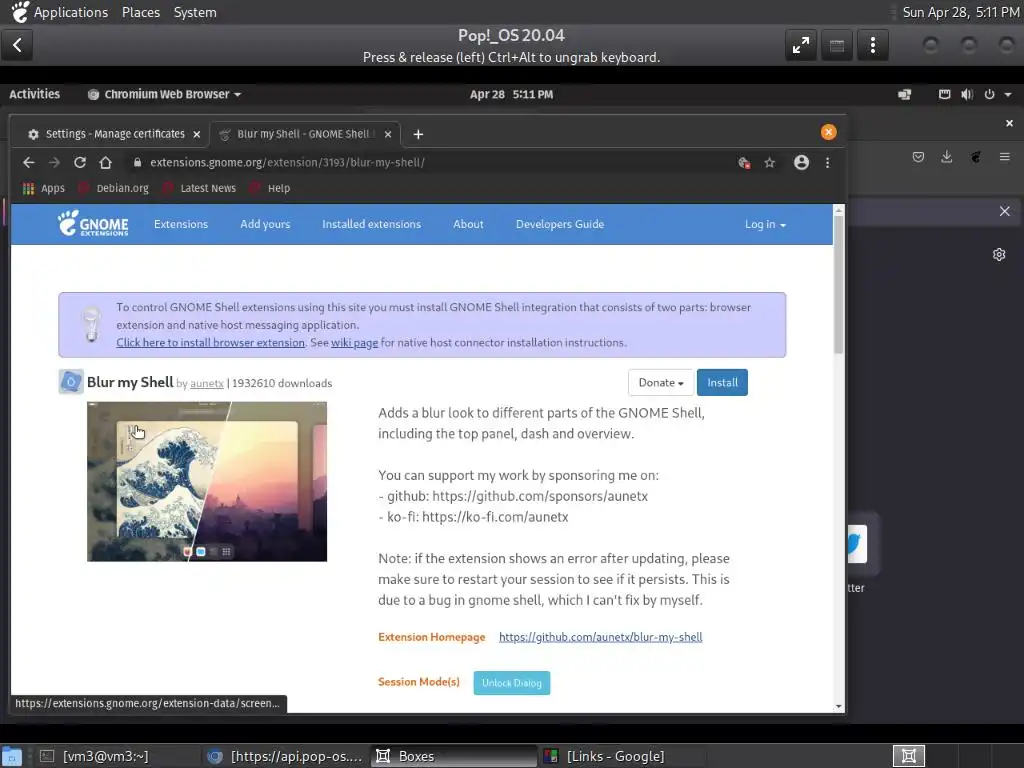Click the Unlock Dialog session mode badge
The image size is (1024, 768).
pyautogui.click(x=511, y=683)
